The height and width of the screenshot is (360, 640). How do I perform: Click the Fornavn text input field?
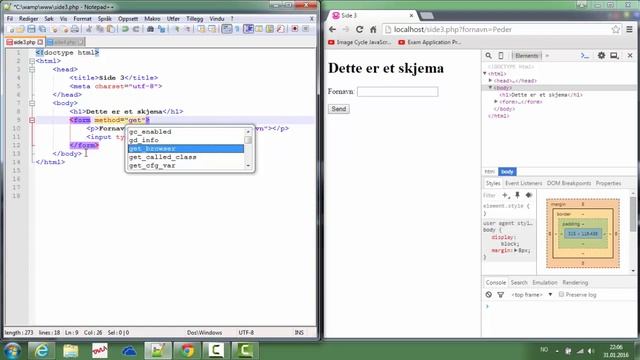398,91
